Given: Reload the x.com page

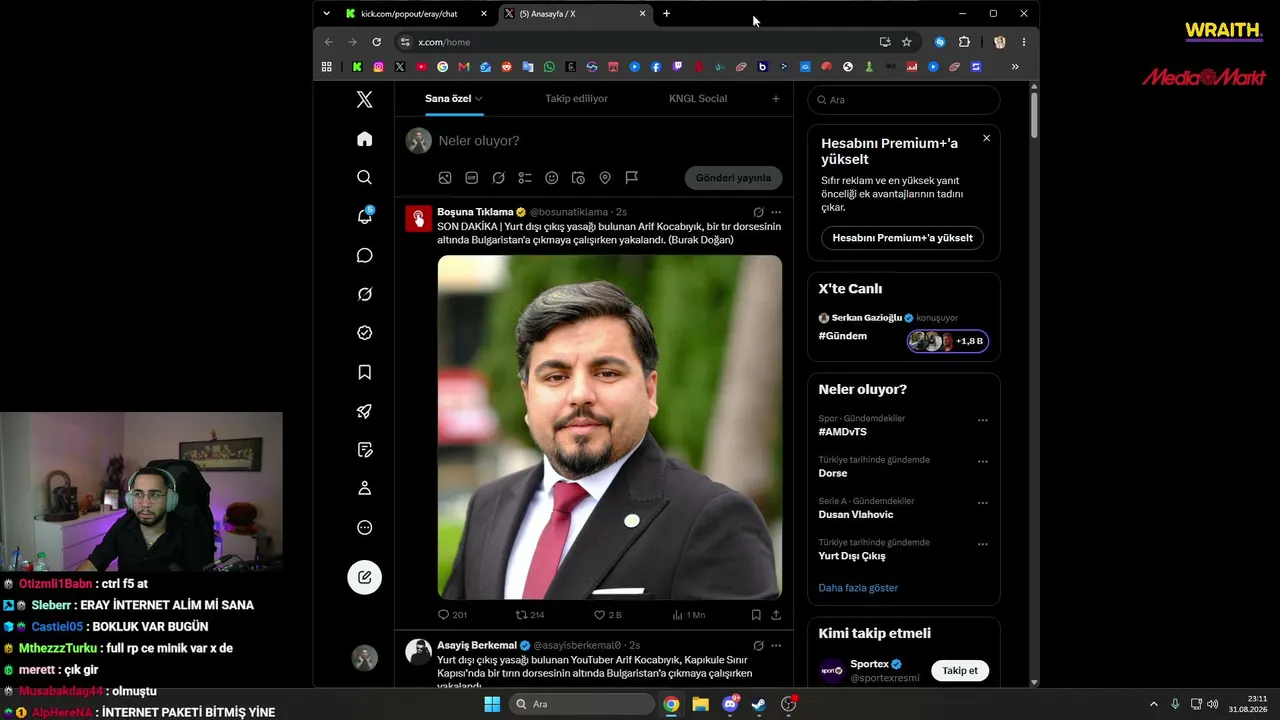Looking at the screenshot, I should click(376, 42).
